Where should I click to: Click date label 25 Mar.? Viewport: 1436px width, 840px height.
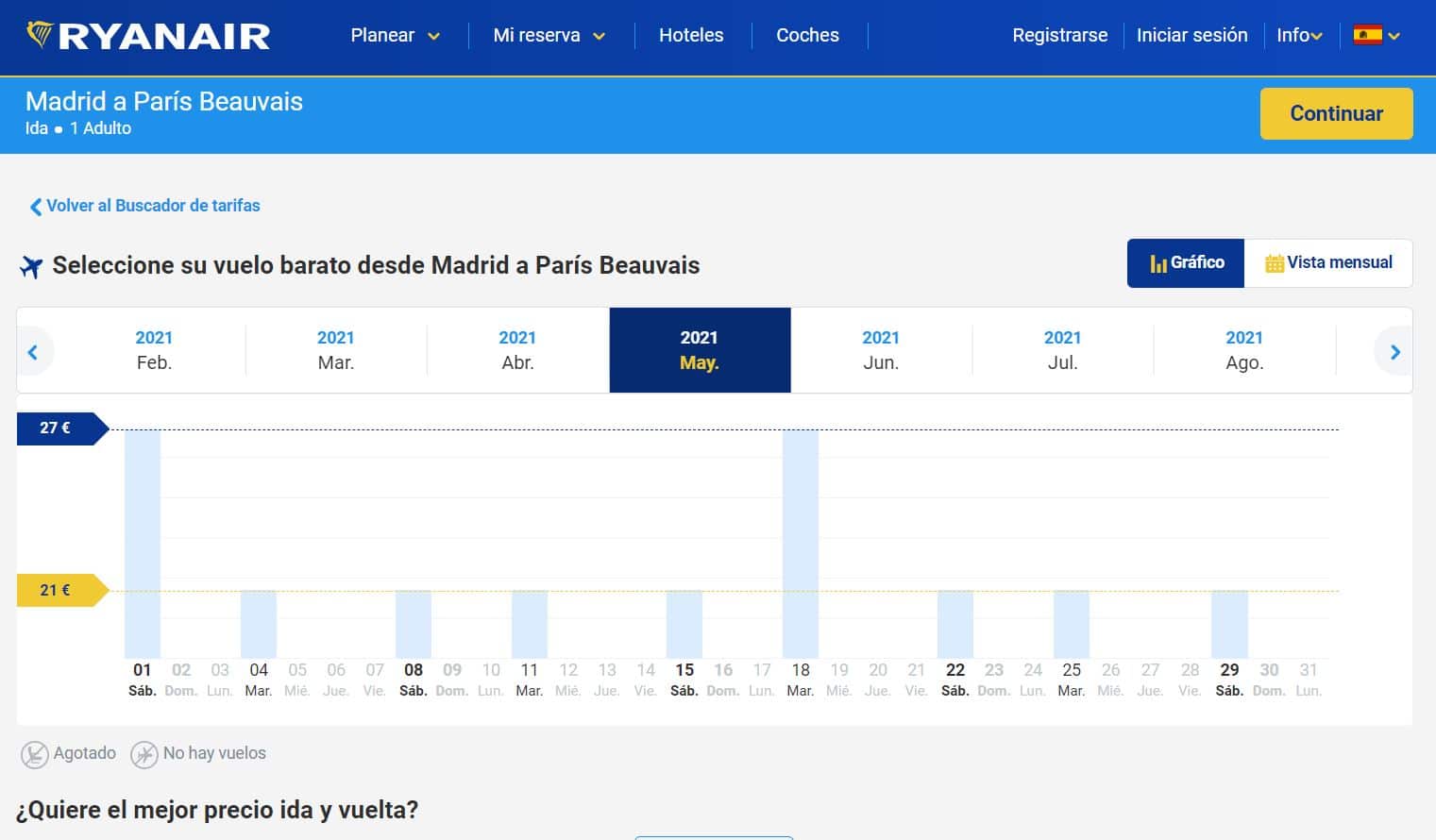[x=1072, y=680]
